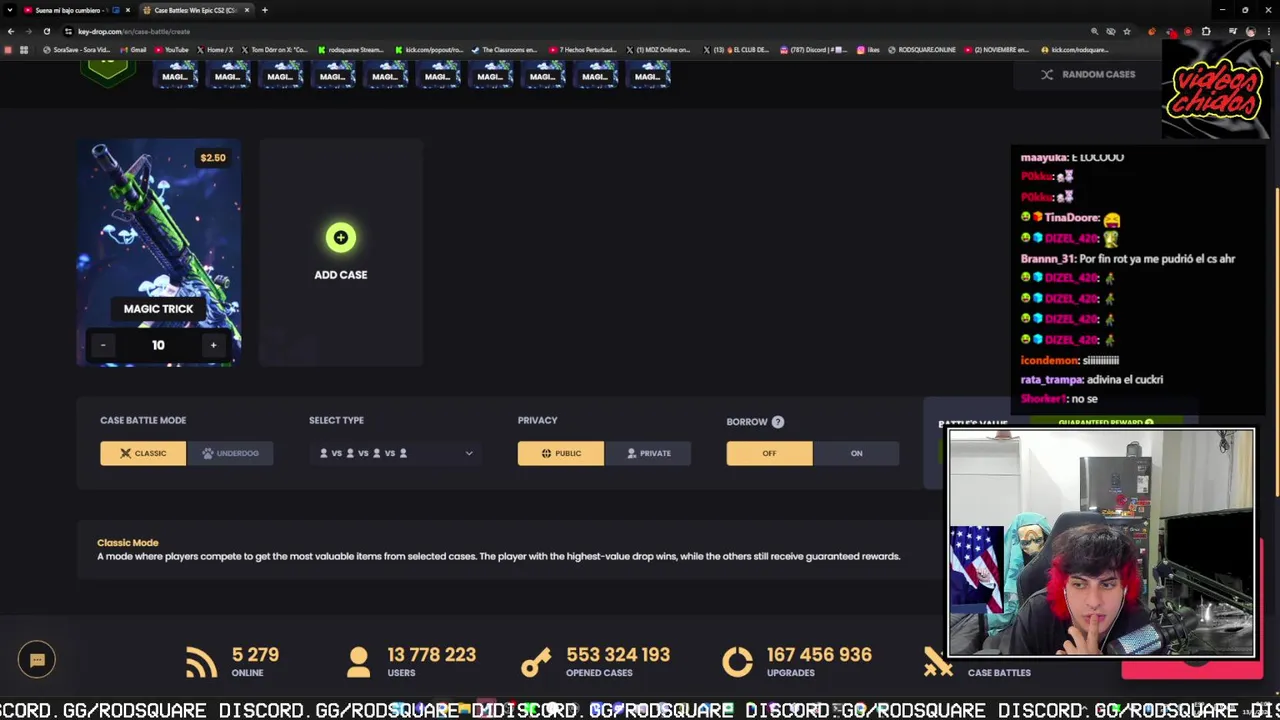Click the $2.50 price tag on Magic Trick
Image resolution: width=1280 pixels, height=720 pixels.
coord(213,158)
